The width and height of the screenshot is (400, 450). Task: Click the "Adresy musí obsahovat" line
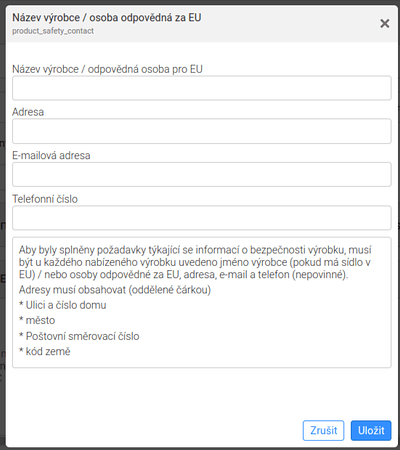115,290
